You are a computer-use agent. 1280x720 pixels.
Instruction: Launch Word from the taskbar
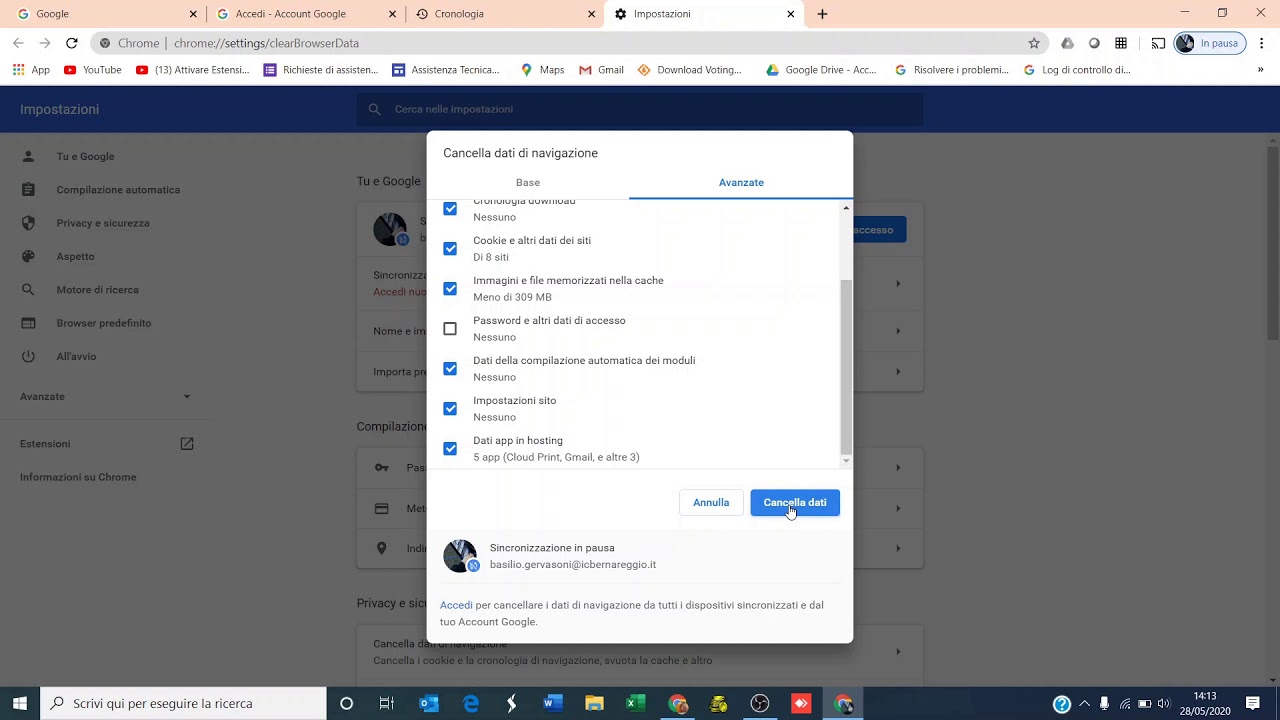point(553,704)
